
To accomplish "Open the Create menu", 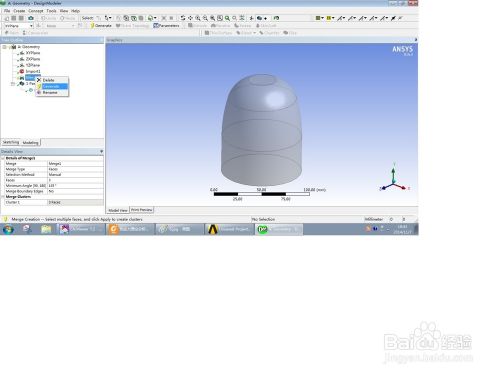I will [x=19, y=11].
